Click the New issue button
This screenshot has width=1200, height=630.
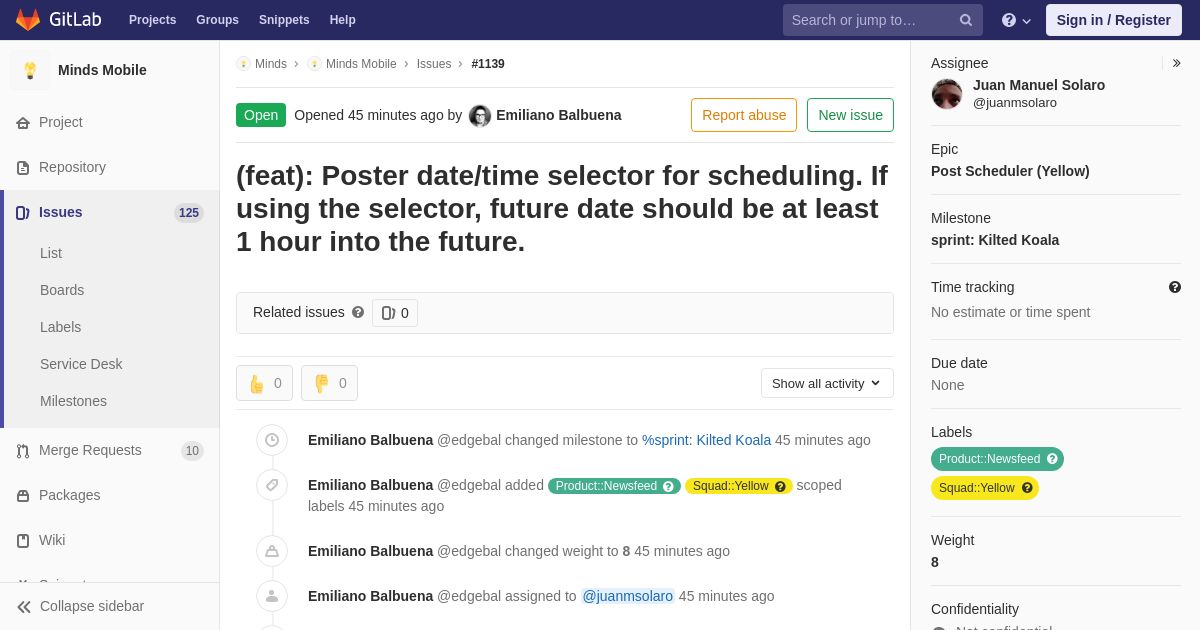tap(850, 115)
